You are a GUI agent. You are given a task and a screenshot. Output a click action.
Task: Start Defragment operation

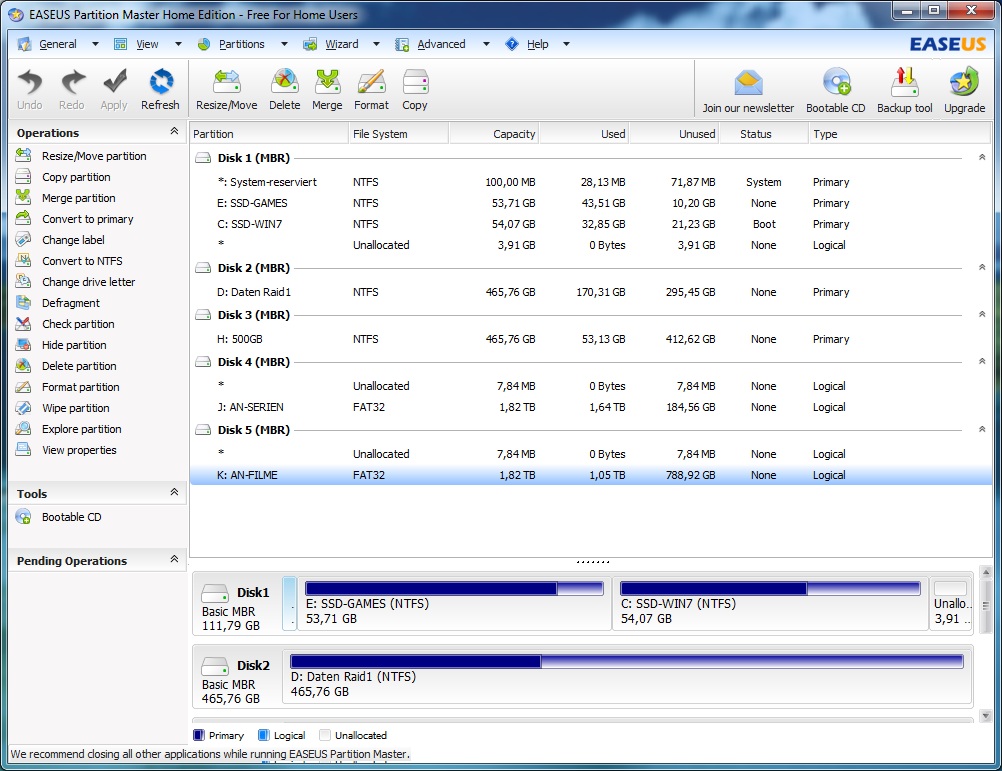point(58,303)
